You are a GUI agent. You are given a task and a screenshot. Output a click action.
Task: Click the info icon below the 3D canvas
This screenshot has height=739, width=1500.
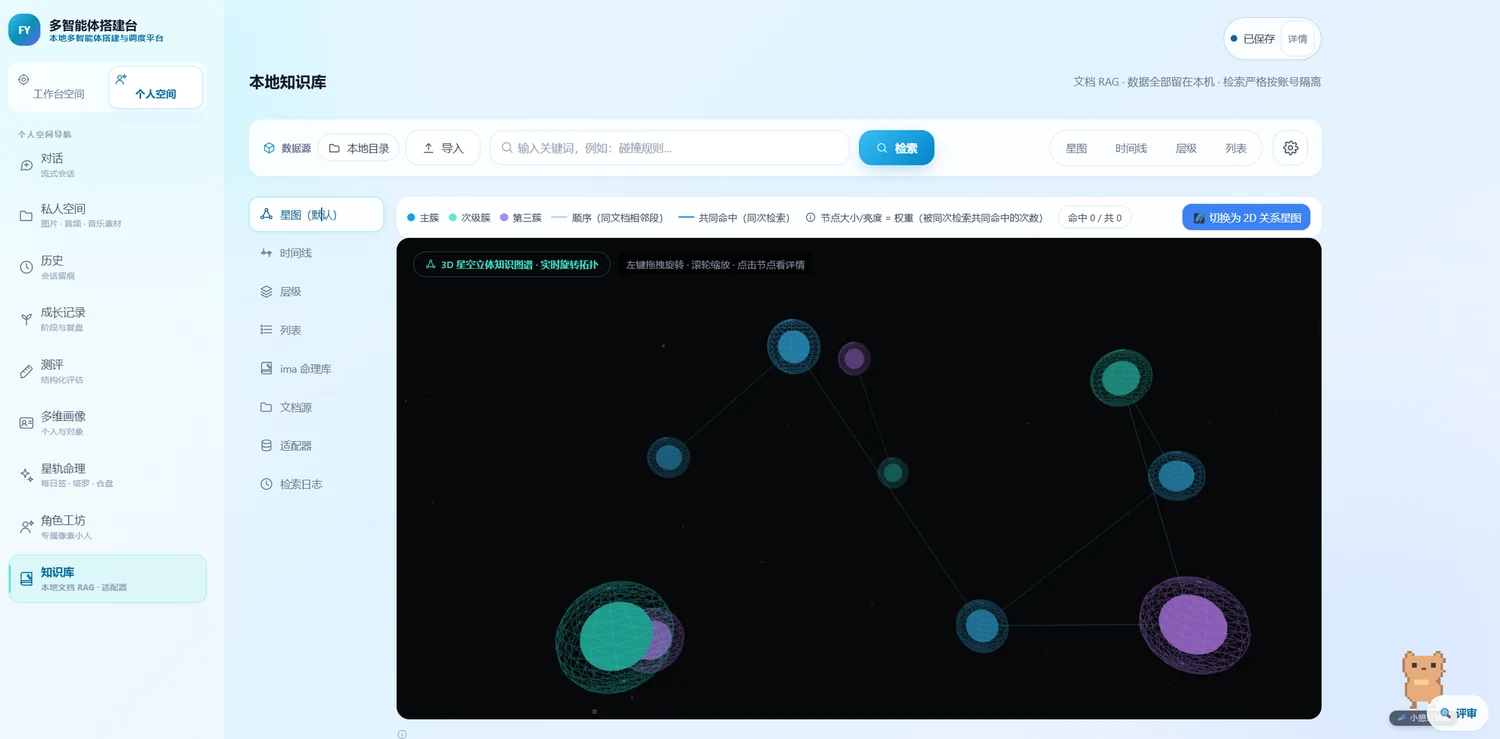coord(402,734)
